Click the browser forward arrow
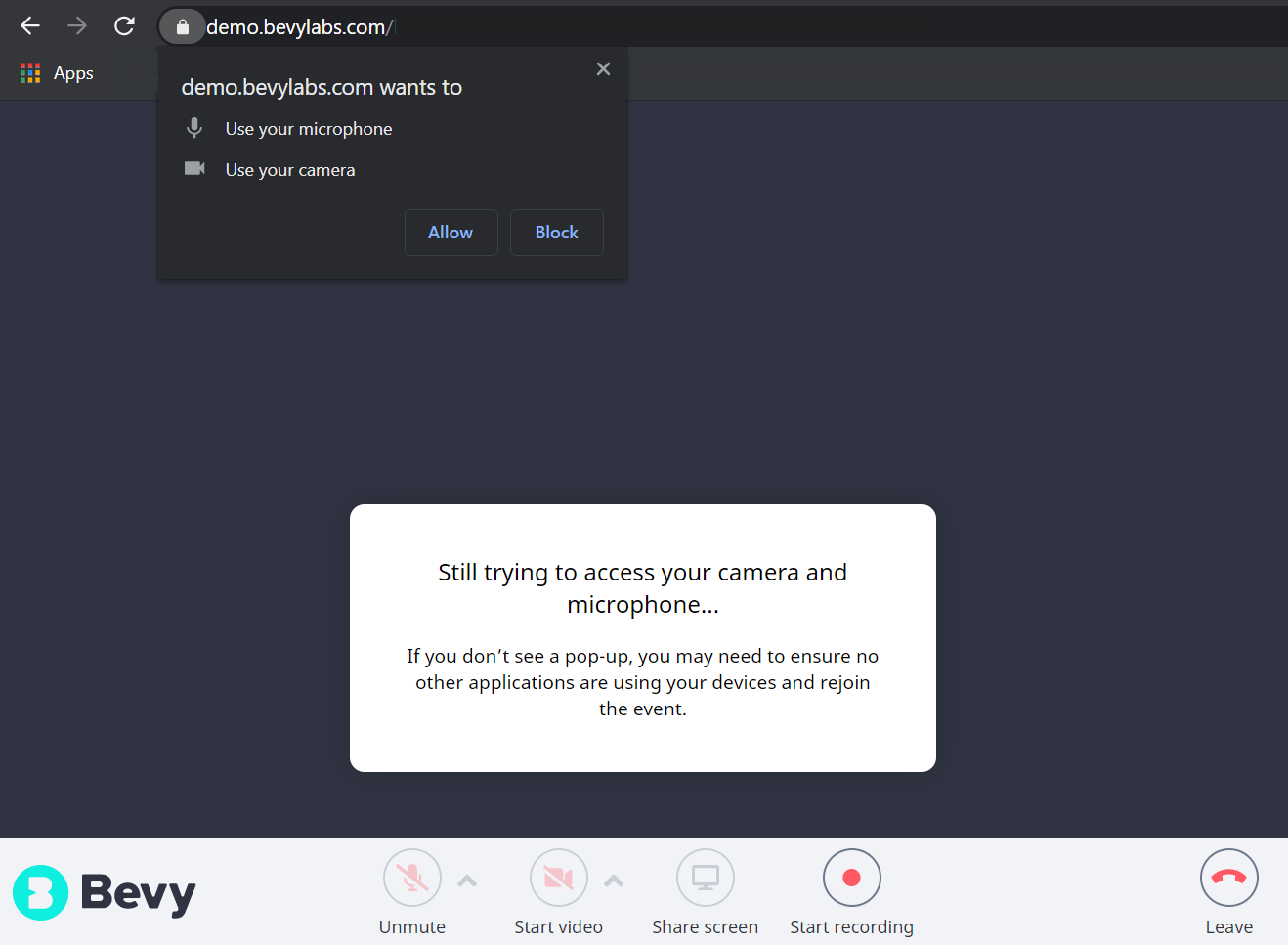The image size is (1288, 945). (77, 26)
